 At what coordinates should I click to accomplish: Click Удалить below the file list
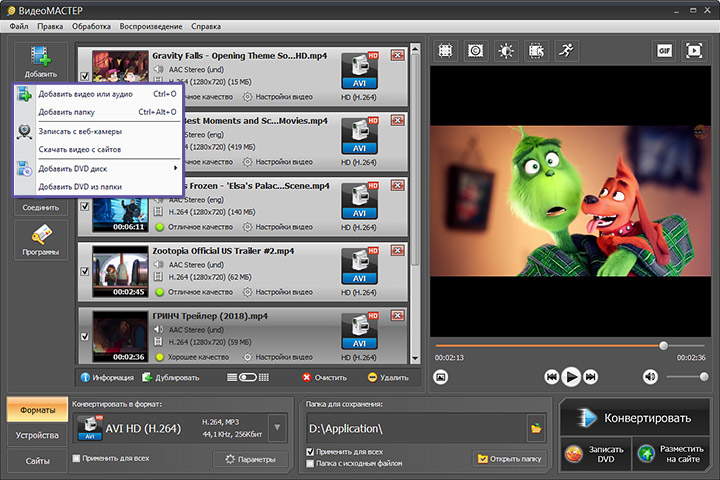pos(388,378)
